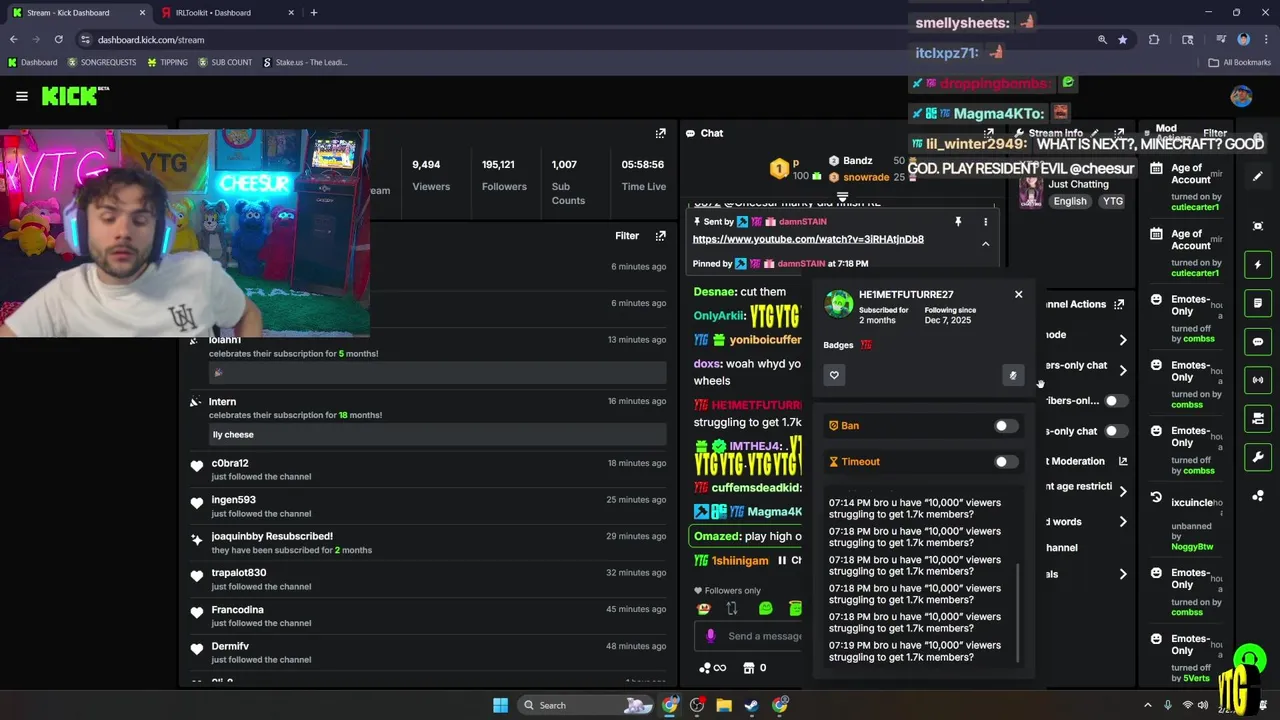Viewport: 1280px width, 720px height.
Task: Open the moderation stats chart icon
Action: (1123, 461)
